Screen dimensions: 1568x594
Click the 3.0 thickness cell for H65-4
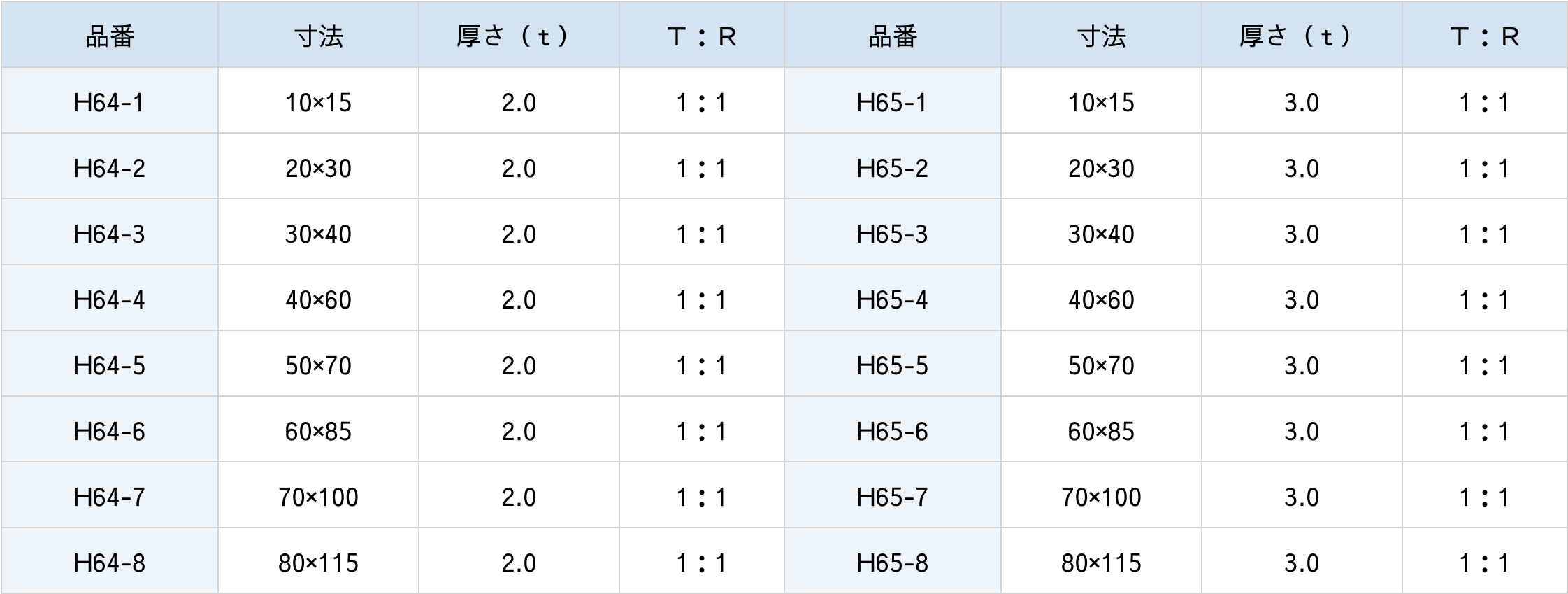click(x=1302, y=300)
